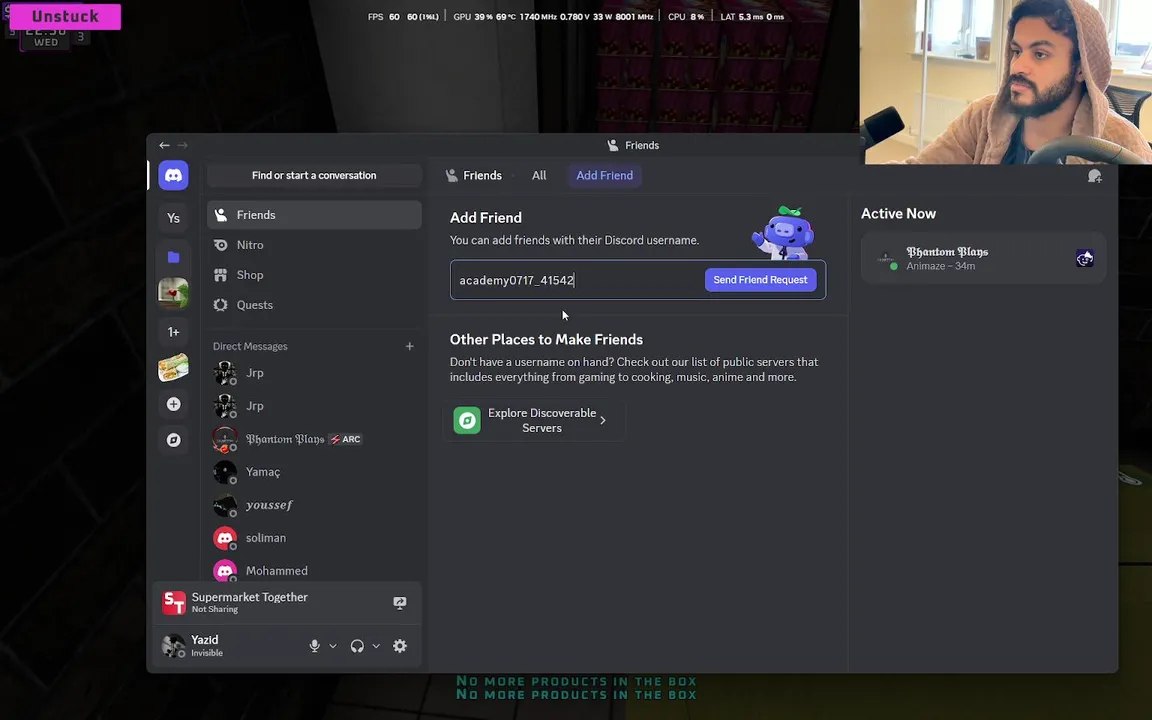Open the server with heart plant picture
This screenshot has width=1152, height=720.
pyautogui.click(x=173, y=293)
